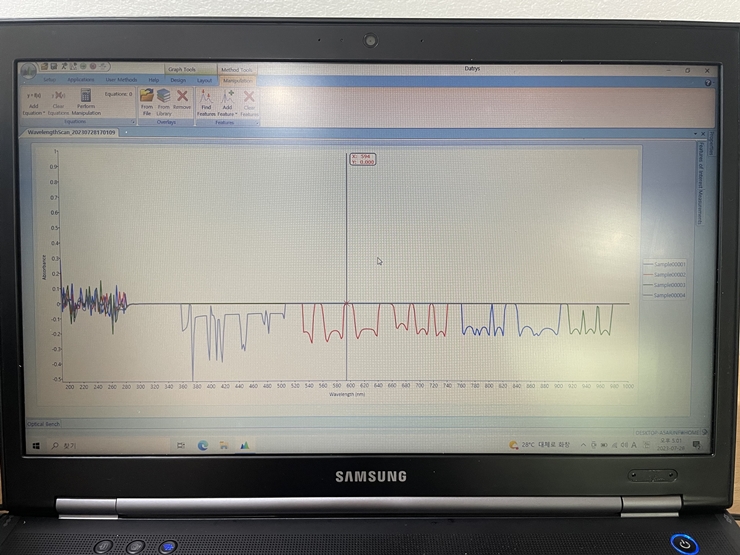Expand the Features group dialog launcher
This screenshot has width=740, height=555.
point(257,122)
